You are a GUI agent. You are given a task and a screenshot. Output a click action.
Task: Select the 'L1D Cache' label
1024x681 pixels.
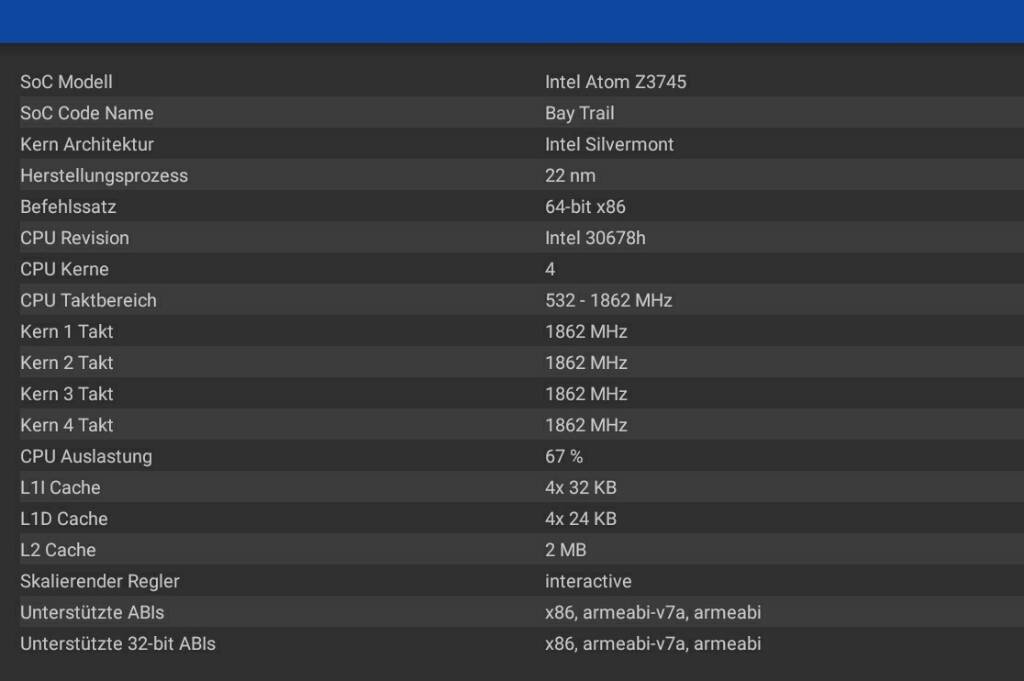click(63, 519)
